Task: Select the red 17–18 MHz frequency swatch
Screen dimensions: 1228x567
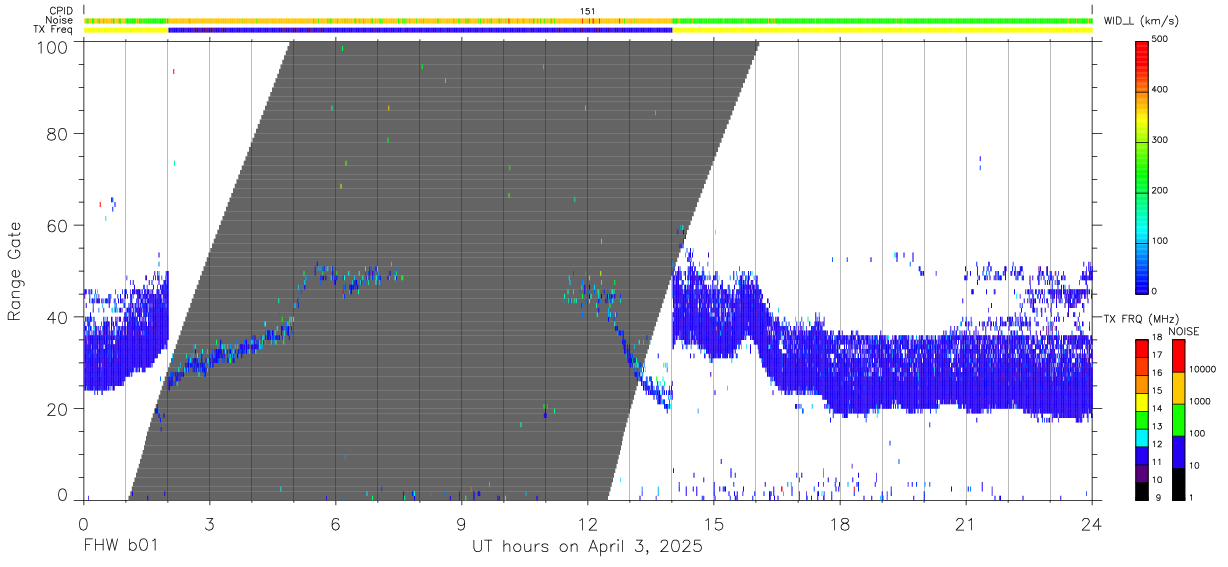Action: 1141,347
